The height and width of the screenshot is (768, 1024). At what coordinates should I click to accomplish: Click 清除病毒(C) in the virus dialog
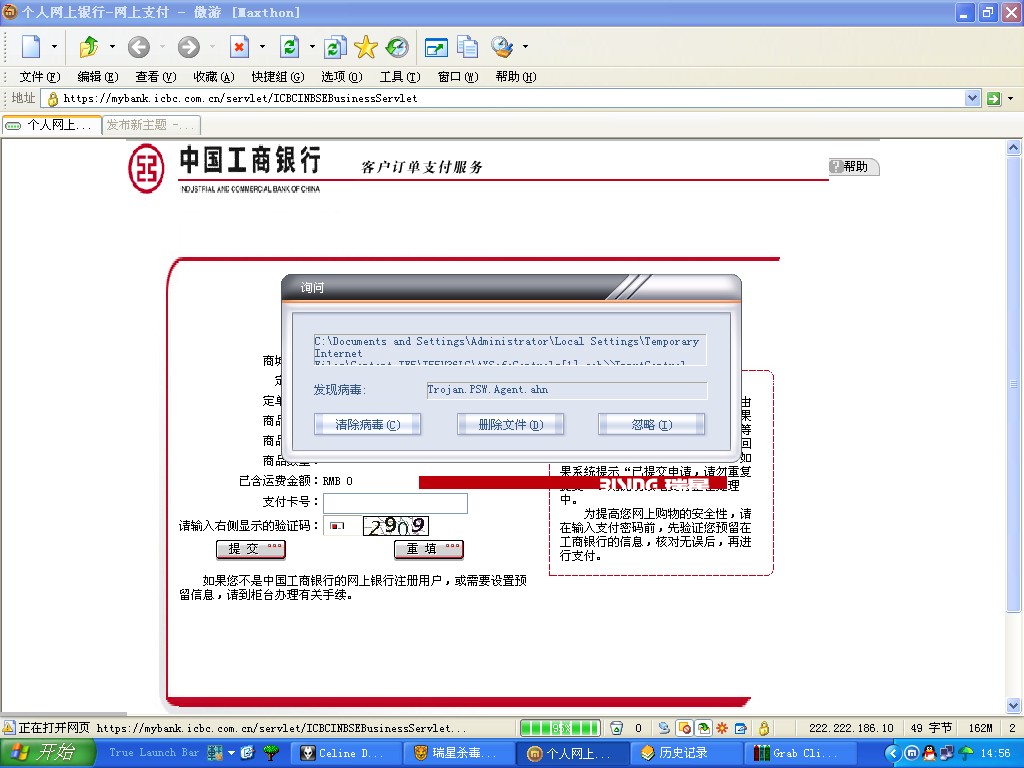(367, 424)
